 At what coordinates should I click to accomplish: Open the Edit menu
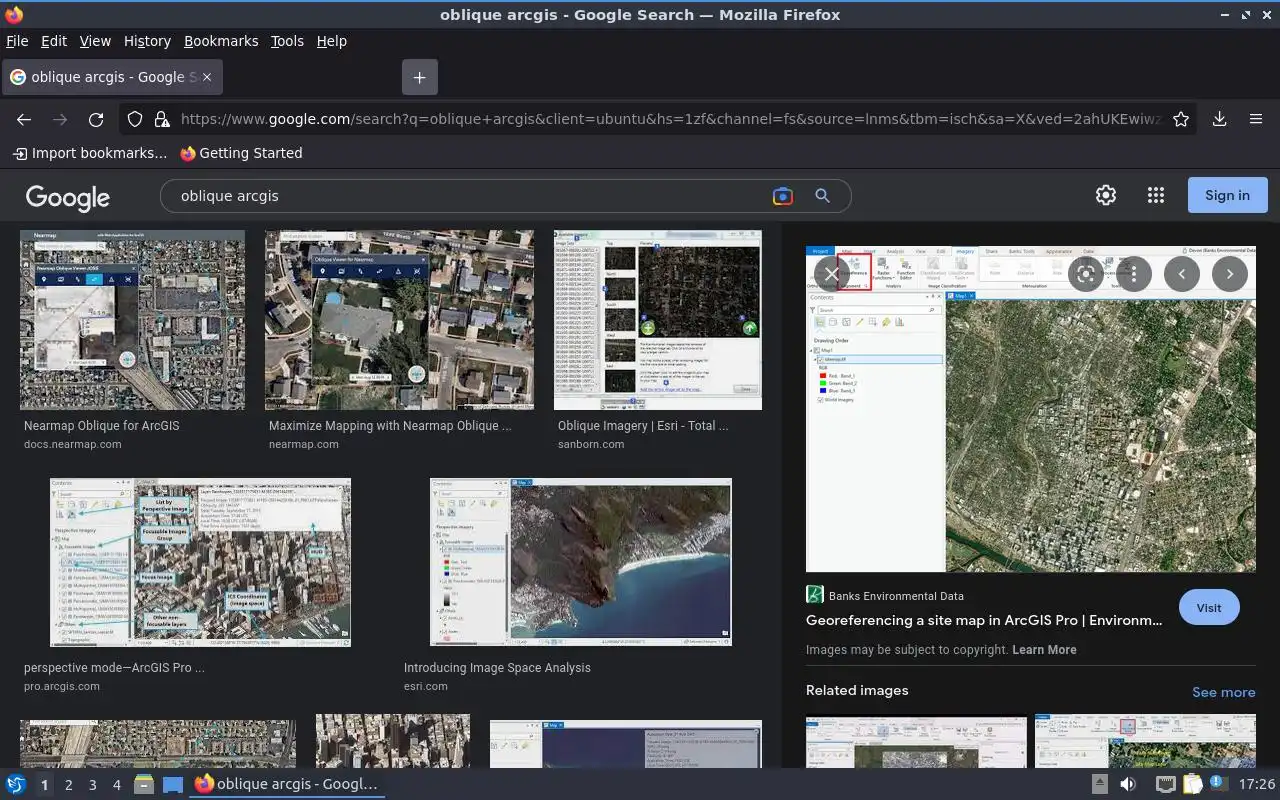[54, 41]
